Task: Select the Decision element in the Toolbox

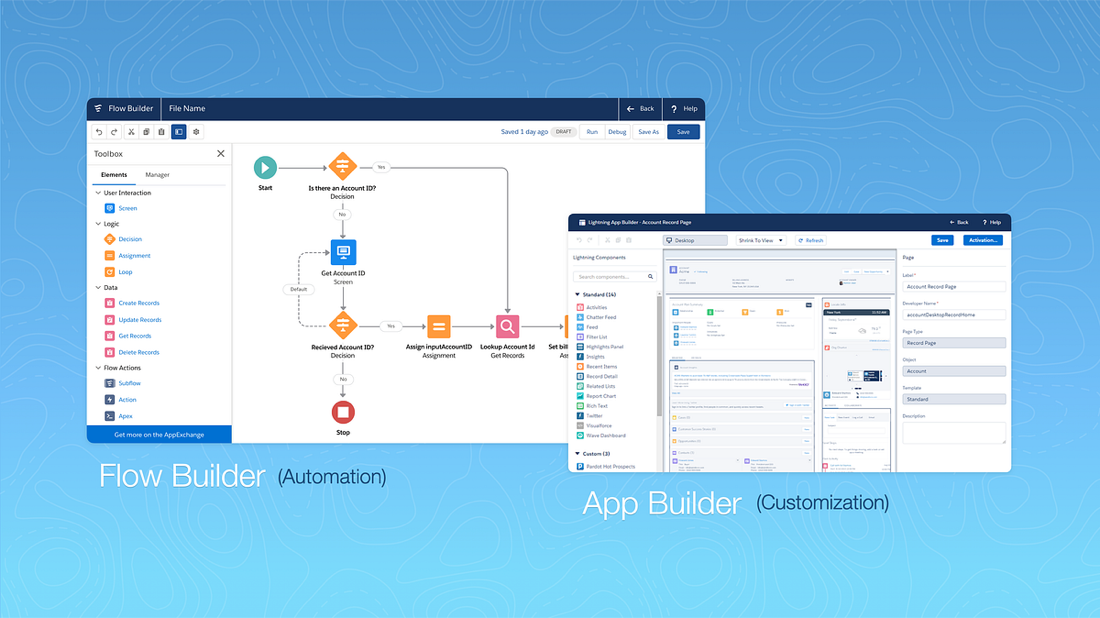Action: (128, 239)
